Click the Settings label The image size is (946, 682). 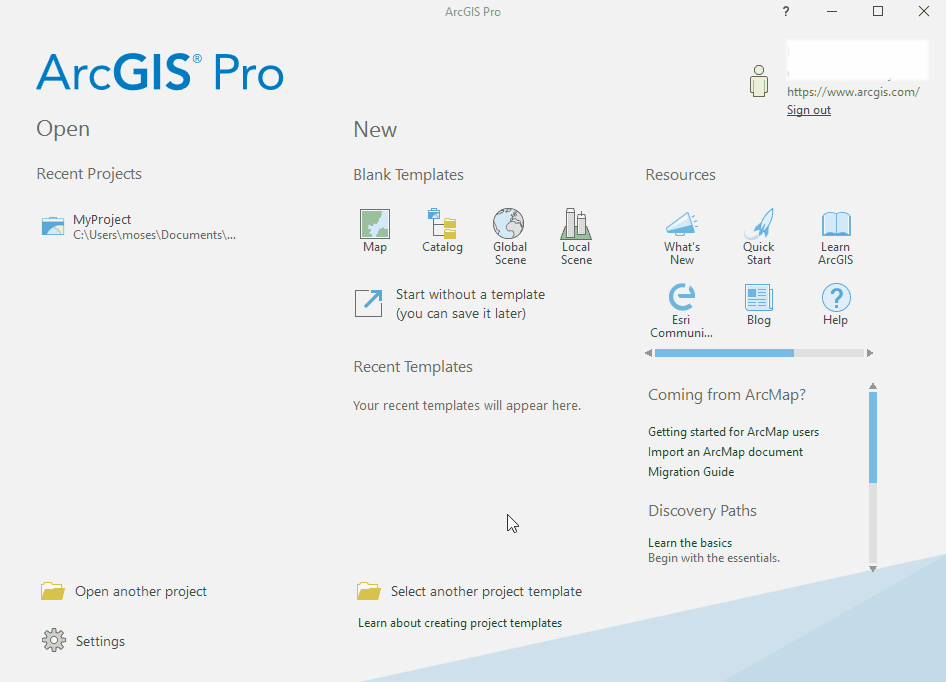[100, 641]
